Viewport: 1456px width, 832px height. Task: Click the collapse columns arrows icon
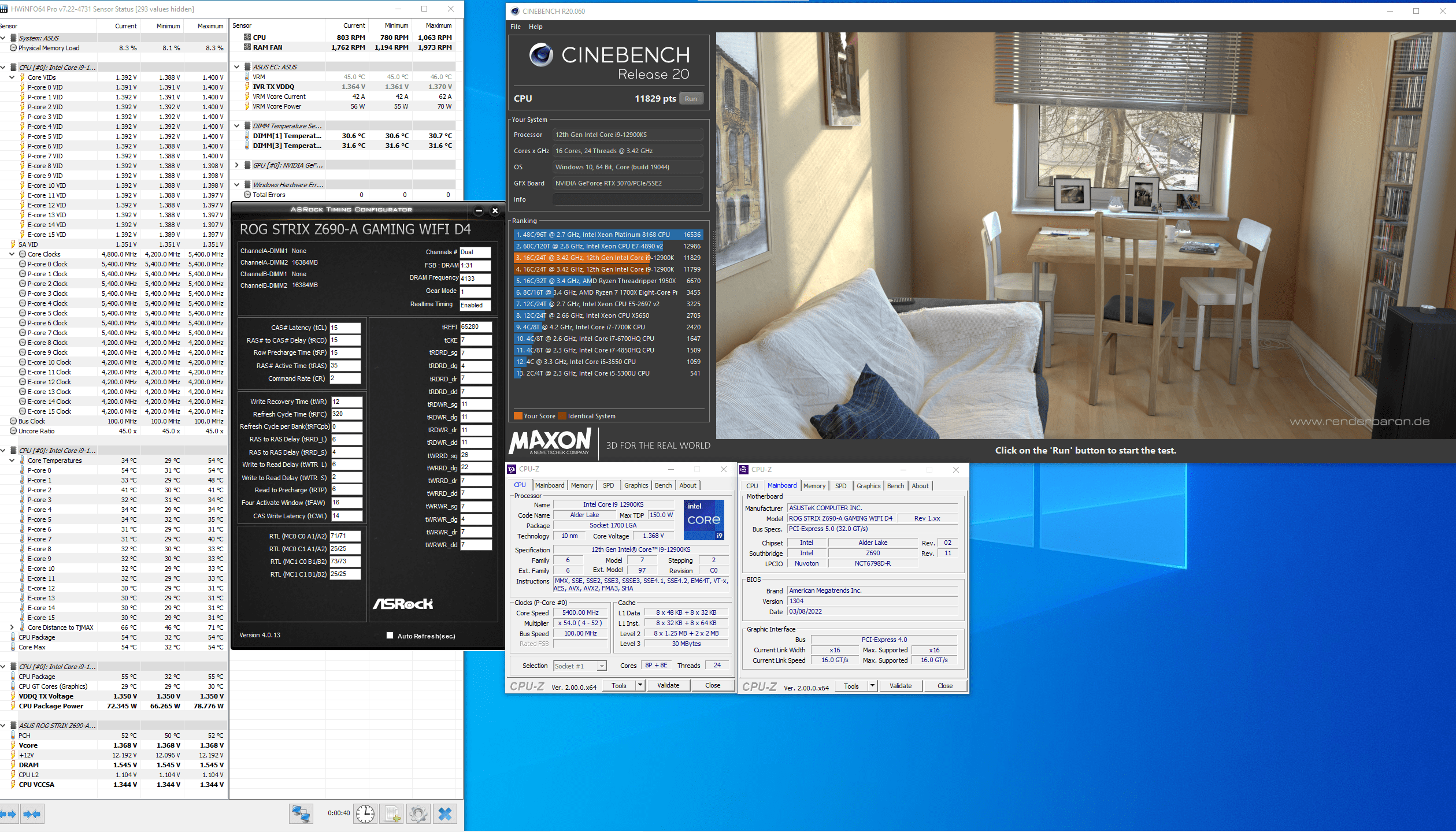pos(32,814)
